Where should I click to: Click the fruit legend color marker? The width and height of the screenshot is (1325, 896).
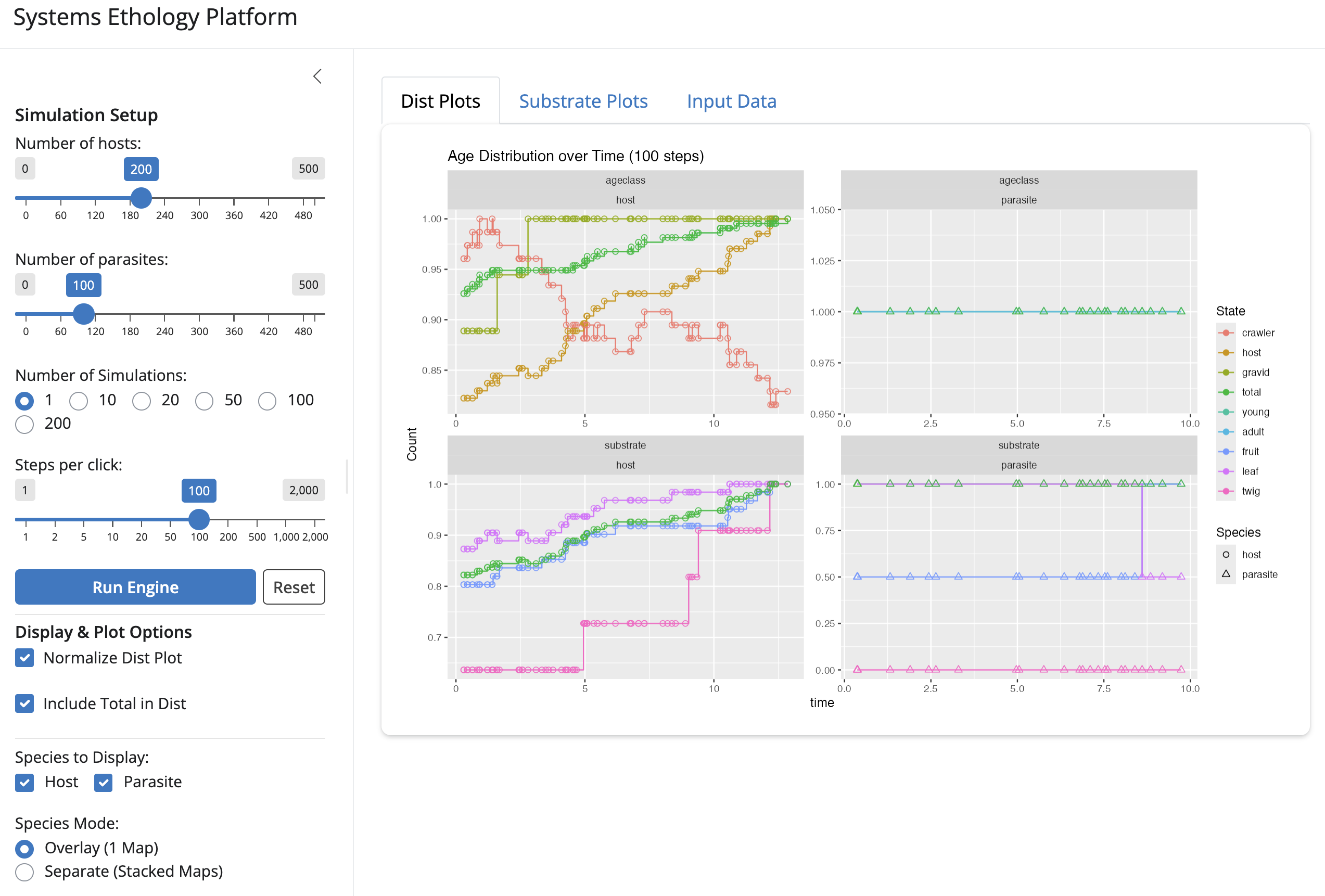click(x=1226, y=452)
